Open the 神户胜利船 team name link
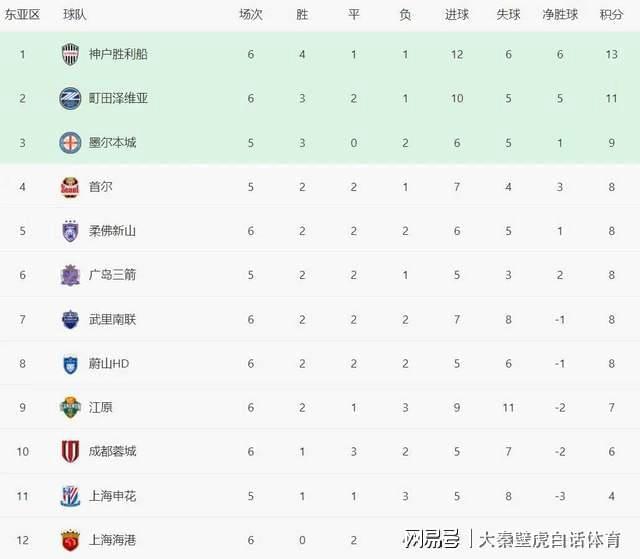The height and width of the screenshot is (559, 640). click(x=118, y=54)
